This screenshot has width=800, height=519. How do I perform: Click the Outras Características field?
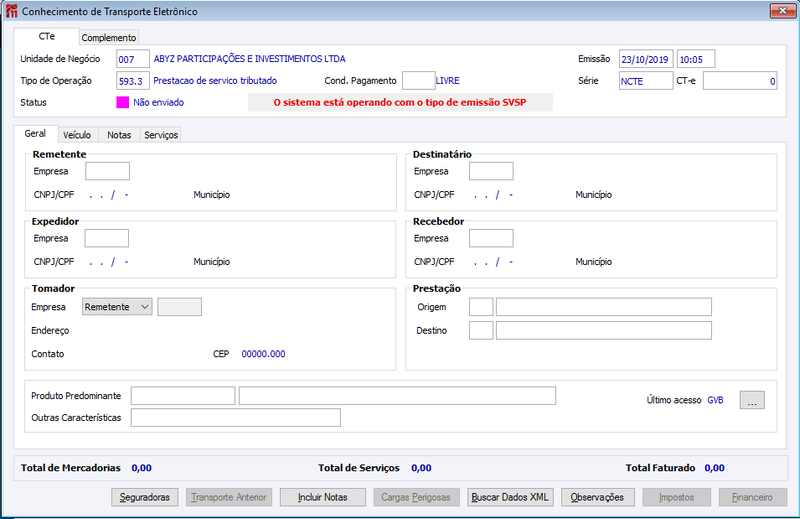point(236,417)
